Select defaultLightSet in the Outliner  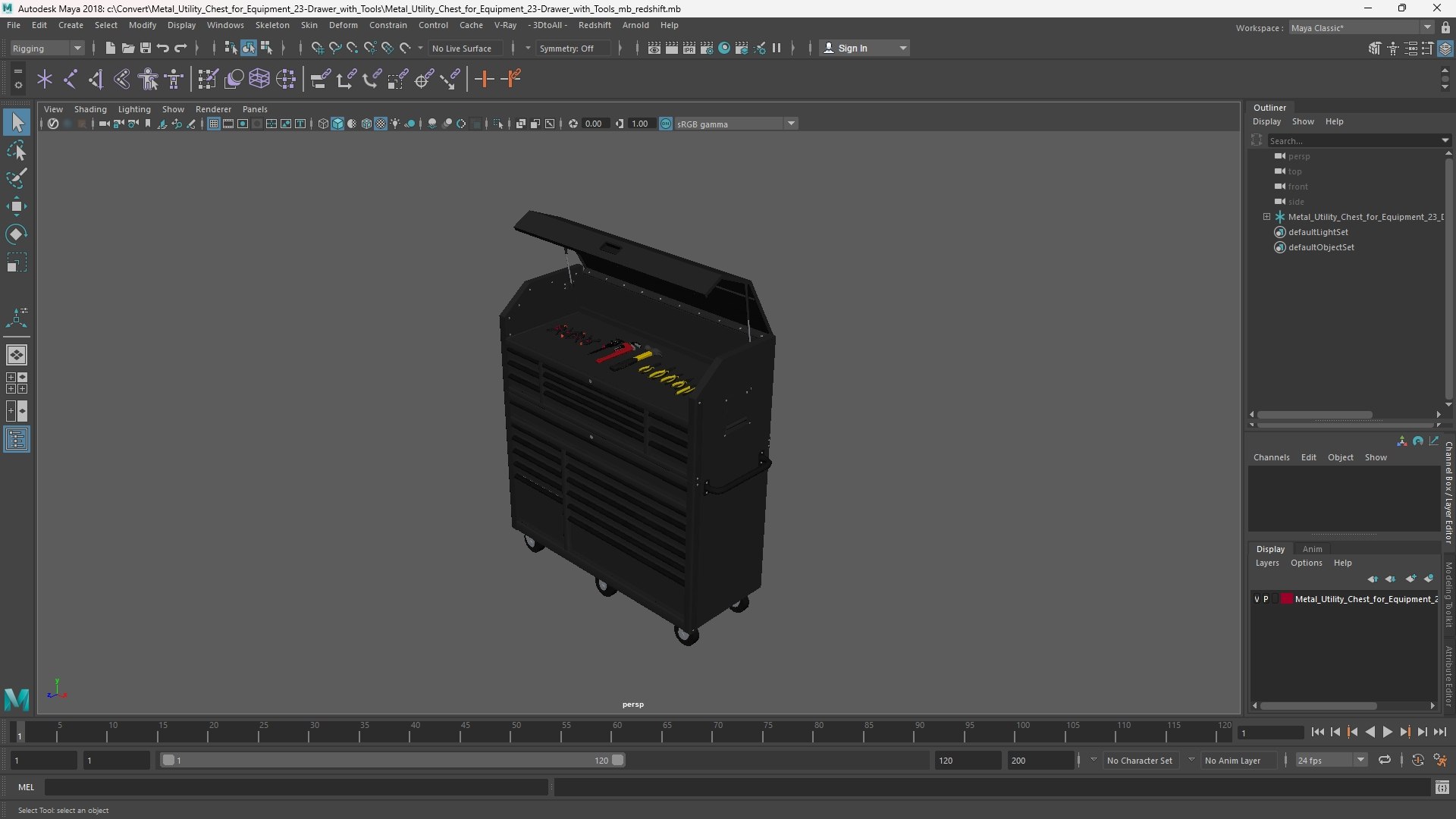[x=1318, y=232]
